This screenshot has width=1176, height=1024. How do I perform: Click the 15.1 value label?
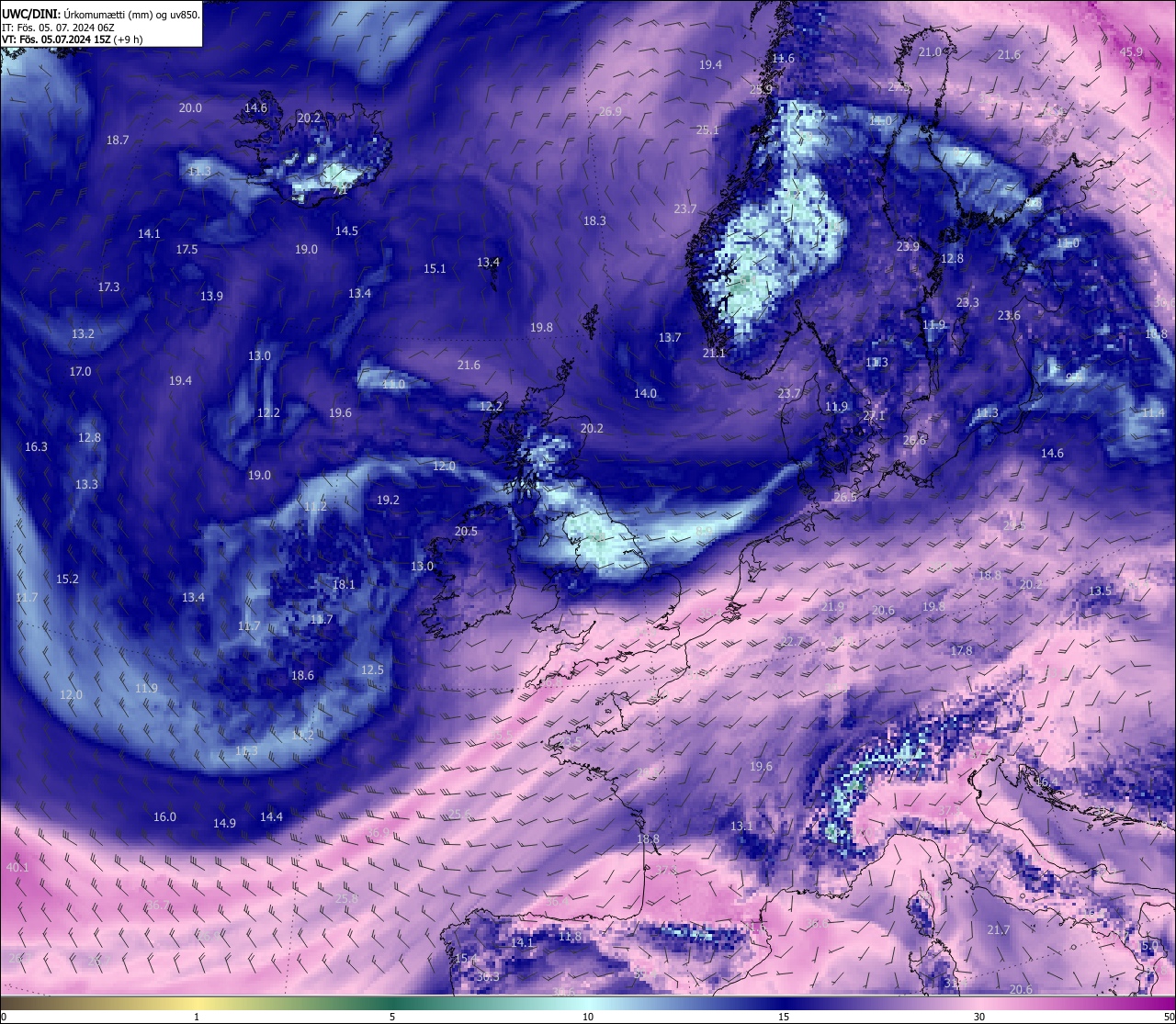coord(435,269)
